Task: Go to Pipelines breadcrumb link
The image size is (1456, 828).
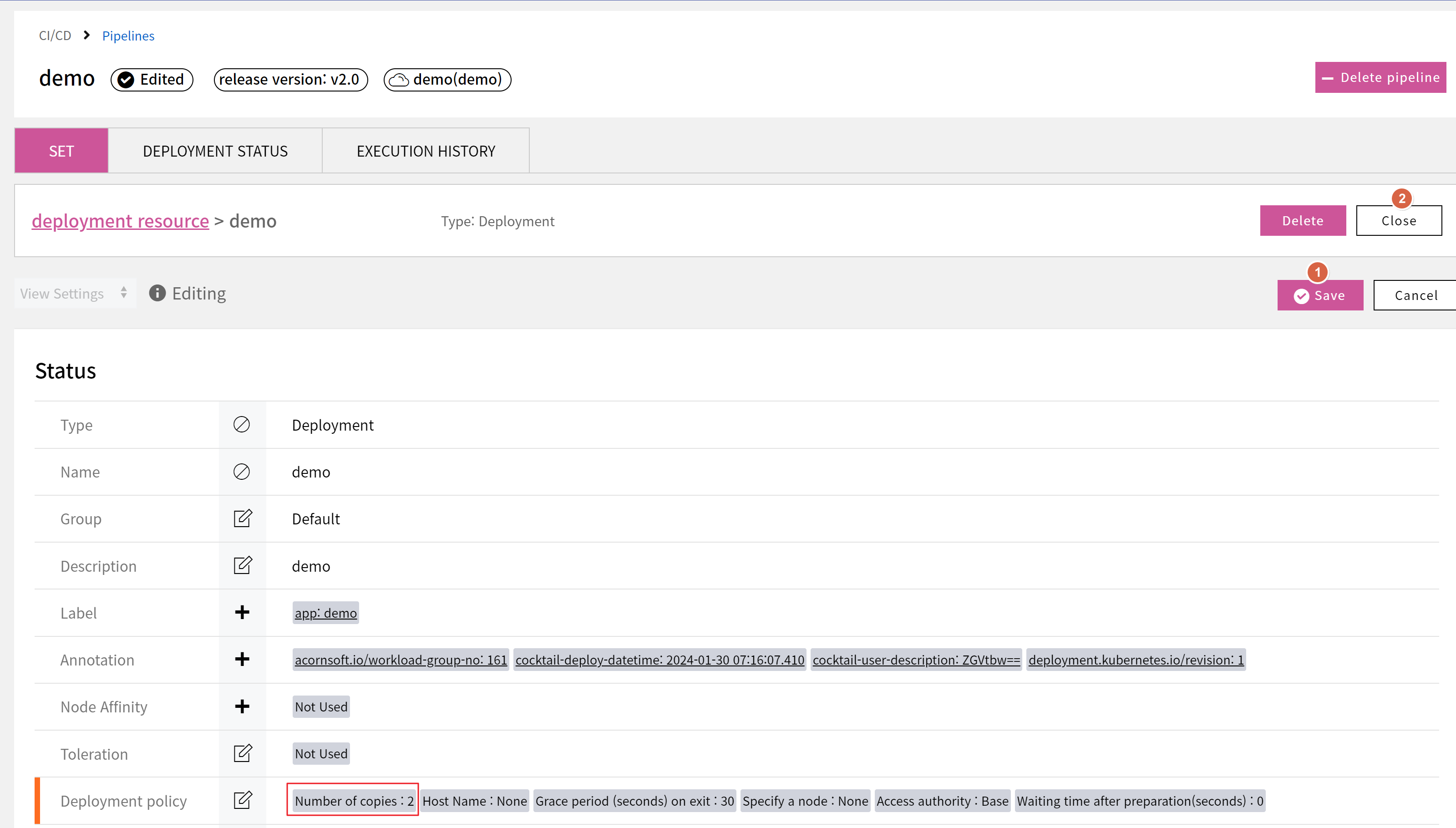Action: click(128, 36)
